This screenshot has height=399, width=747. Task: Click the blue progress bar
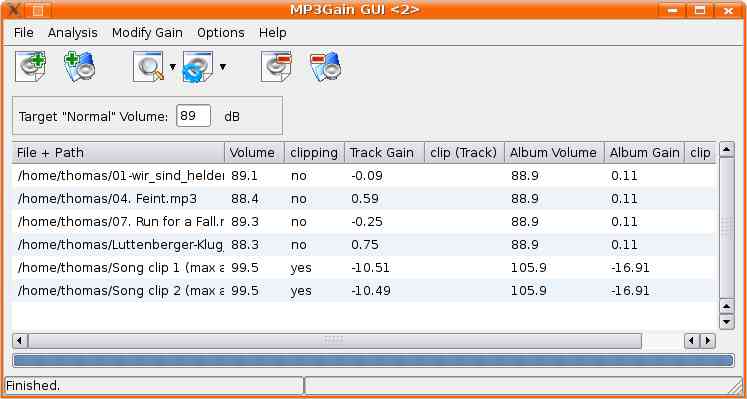pyautogui.click(x=373, y=360)
